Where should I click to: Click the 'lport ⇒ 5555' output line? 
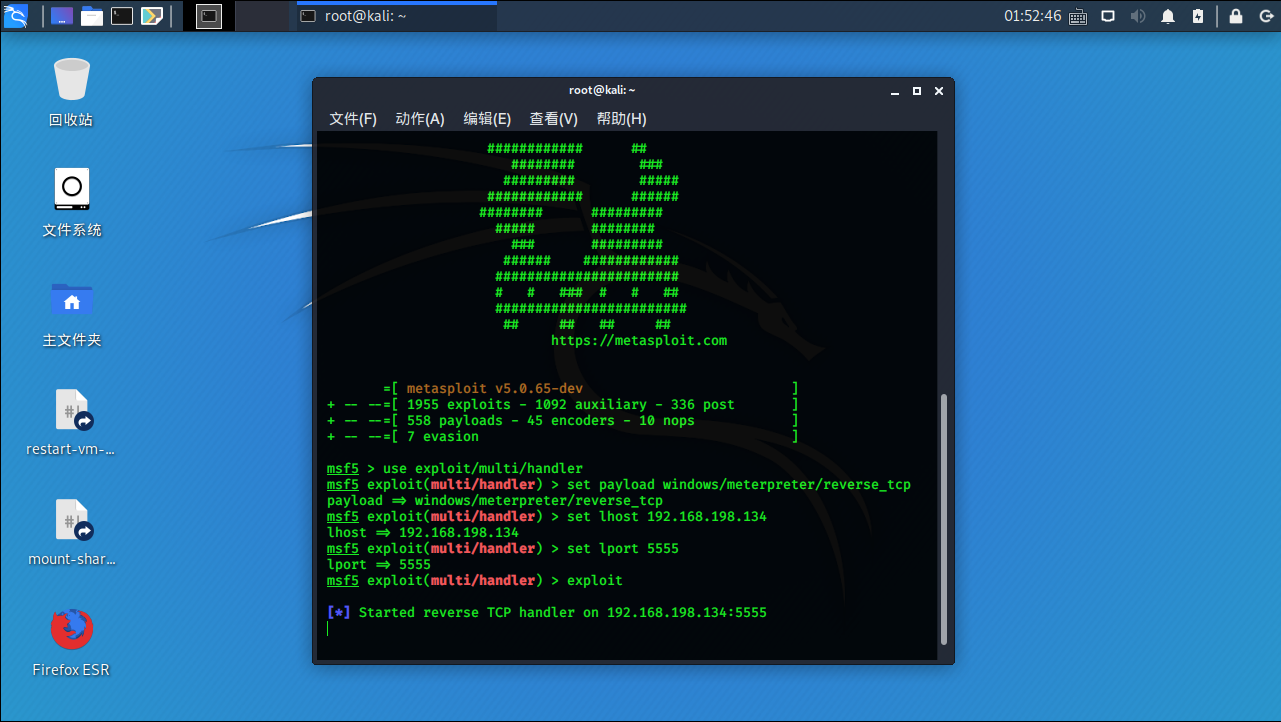[x=379, y=565]
